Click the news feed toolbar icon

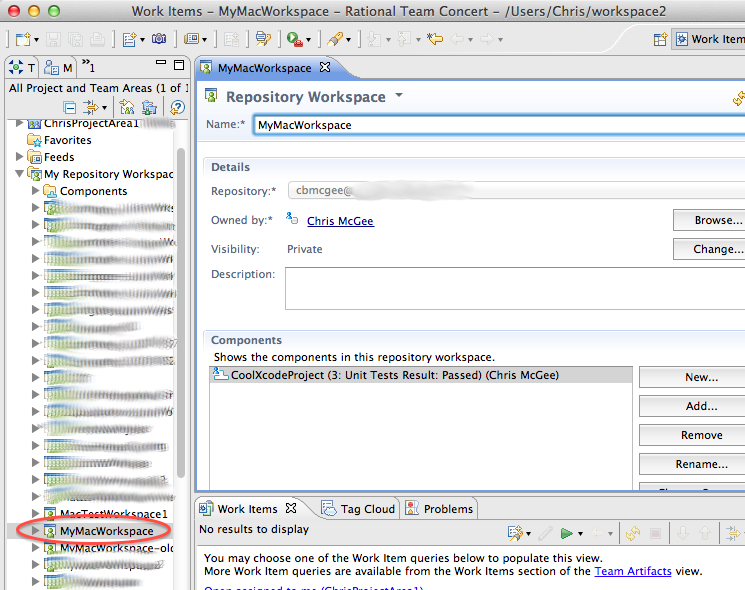pyautogui.click(x=191, y=39)
